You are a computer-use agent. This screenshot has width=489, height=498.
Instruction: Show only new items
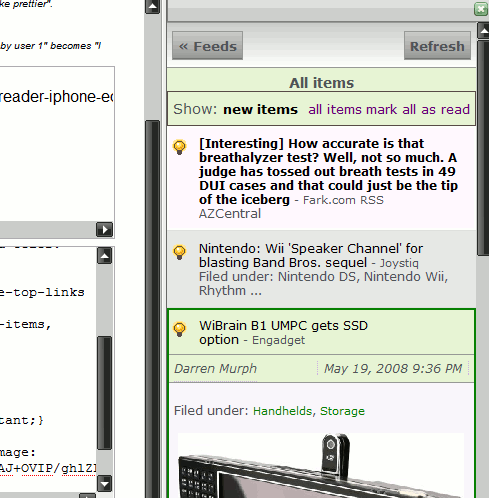click(260, 110)
